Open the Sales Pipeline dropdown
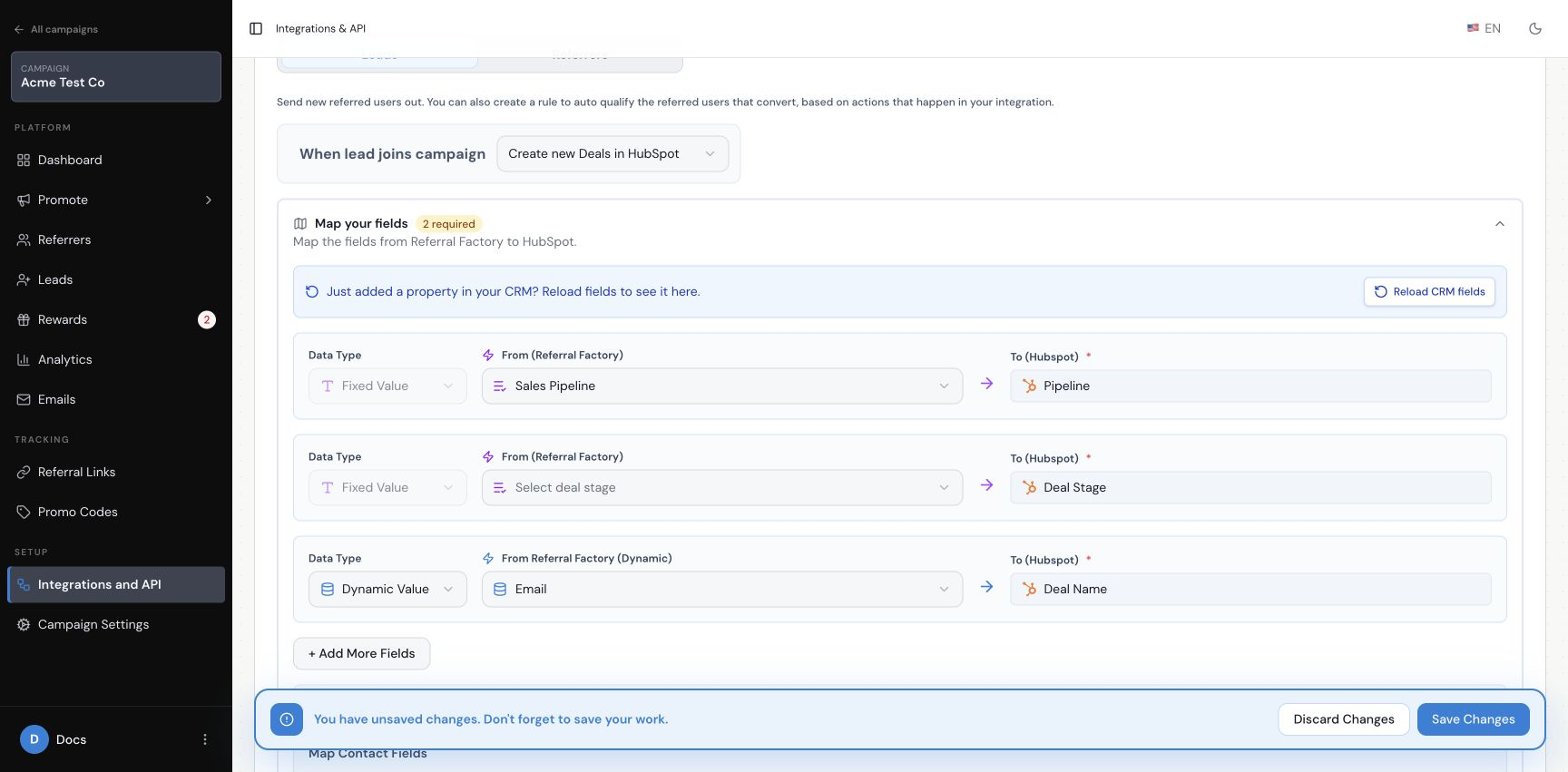 (x=722, y=386)
